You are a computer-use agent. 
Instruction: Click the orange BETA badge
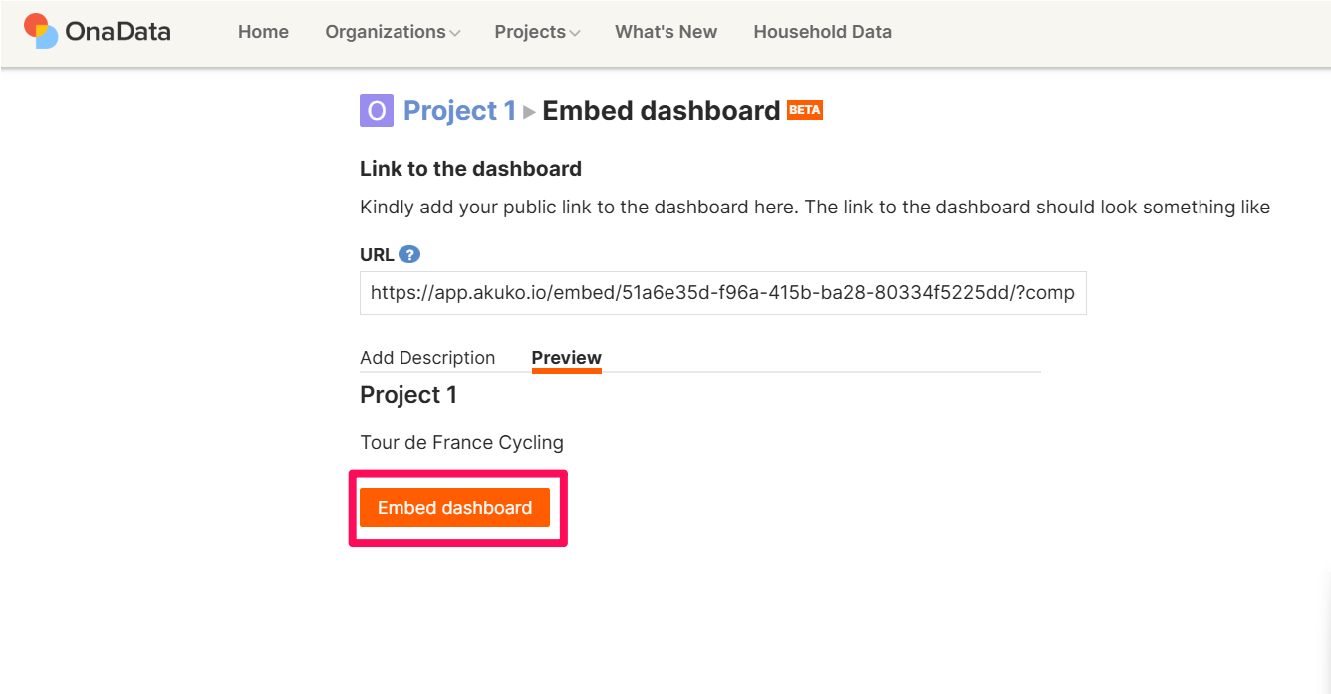coord(805,110)
